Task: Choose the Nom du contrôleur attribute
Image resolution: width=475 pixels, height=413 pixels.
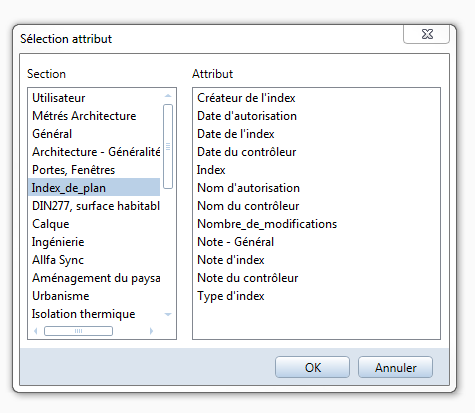Action: 248,206
